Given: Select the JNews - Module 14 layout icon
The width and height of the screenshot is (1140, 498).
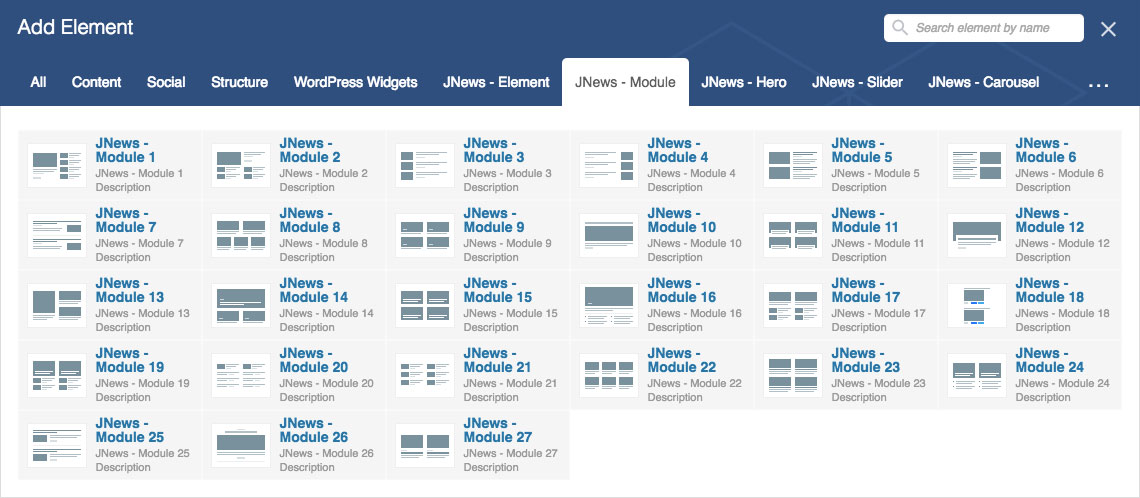Looking at the screenshot, I should 241,305.
